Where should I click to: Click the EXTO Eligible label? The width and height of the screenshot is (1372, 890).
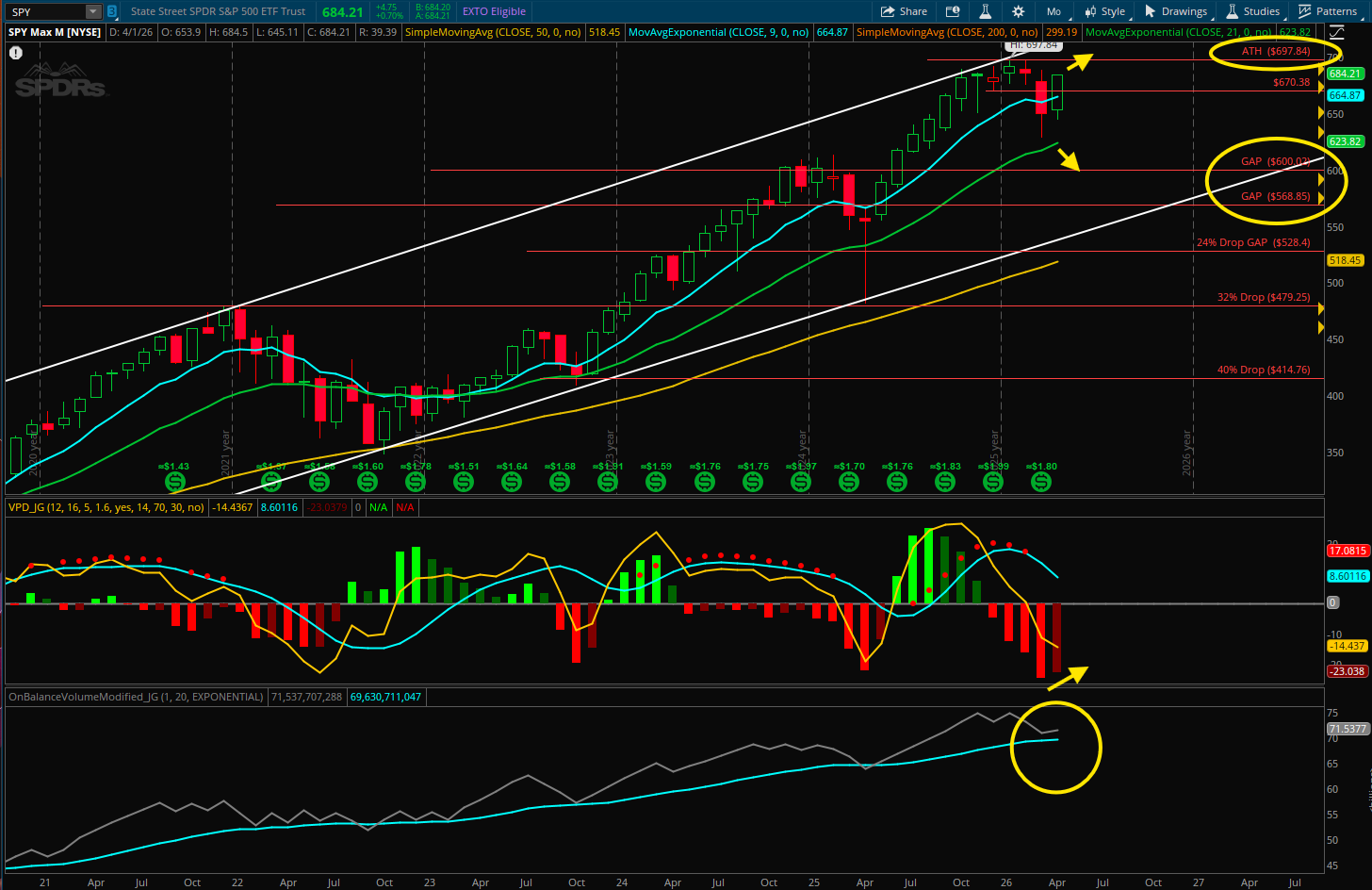tap(494, 11)
